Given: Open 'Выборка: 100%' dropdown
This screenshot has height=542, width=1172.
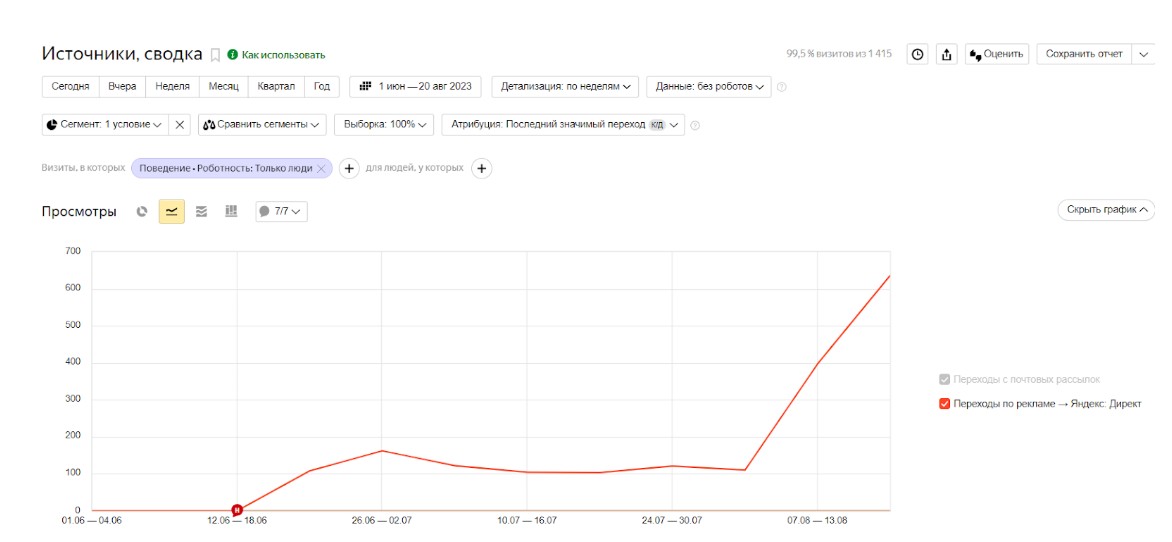Looking at the screenshot, I should tap(384, 125).
